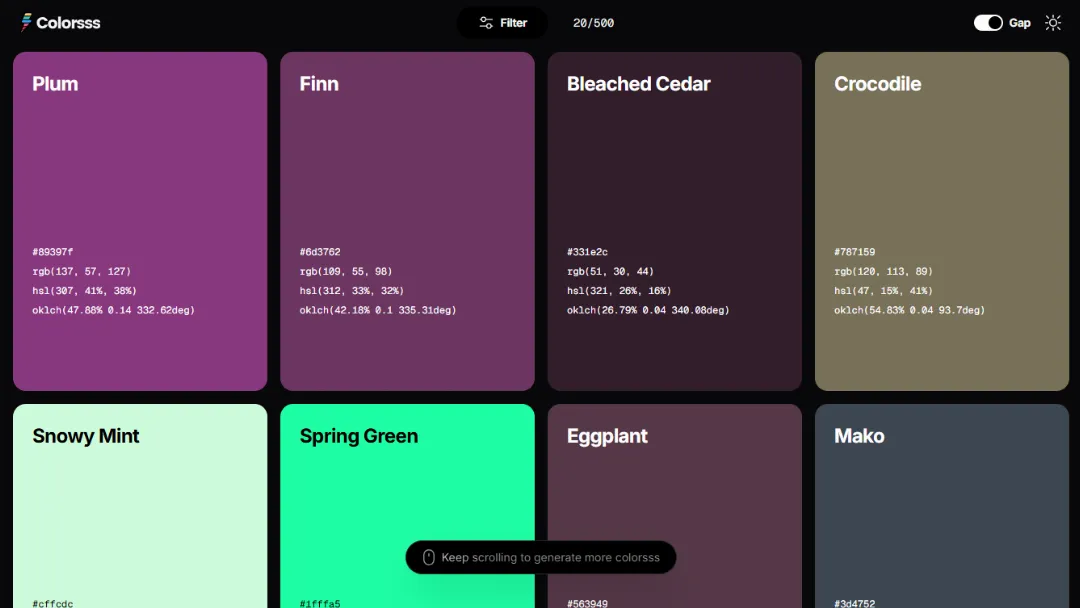Click the Plum hex value #89397f
Image resolution: width=1080 pixels, height=608 pixels.
point(52,252)
